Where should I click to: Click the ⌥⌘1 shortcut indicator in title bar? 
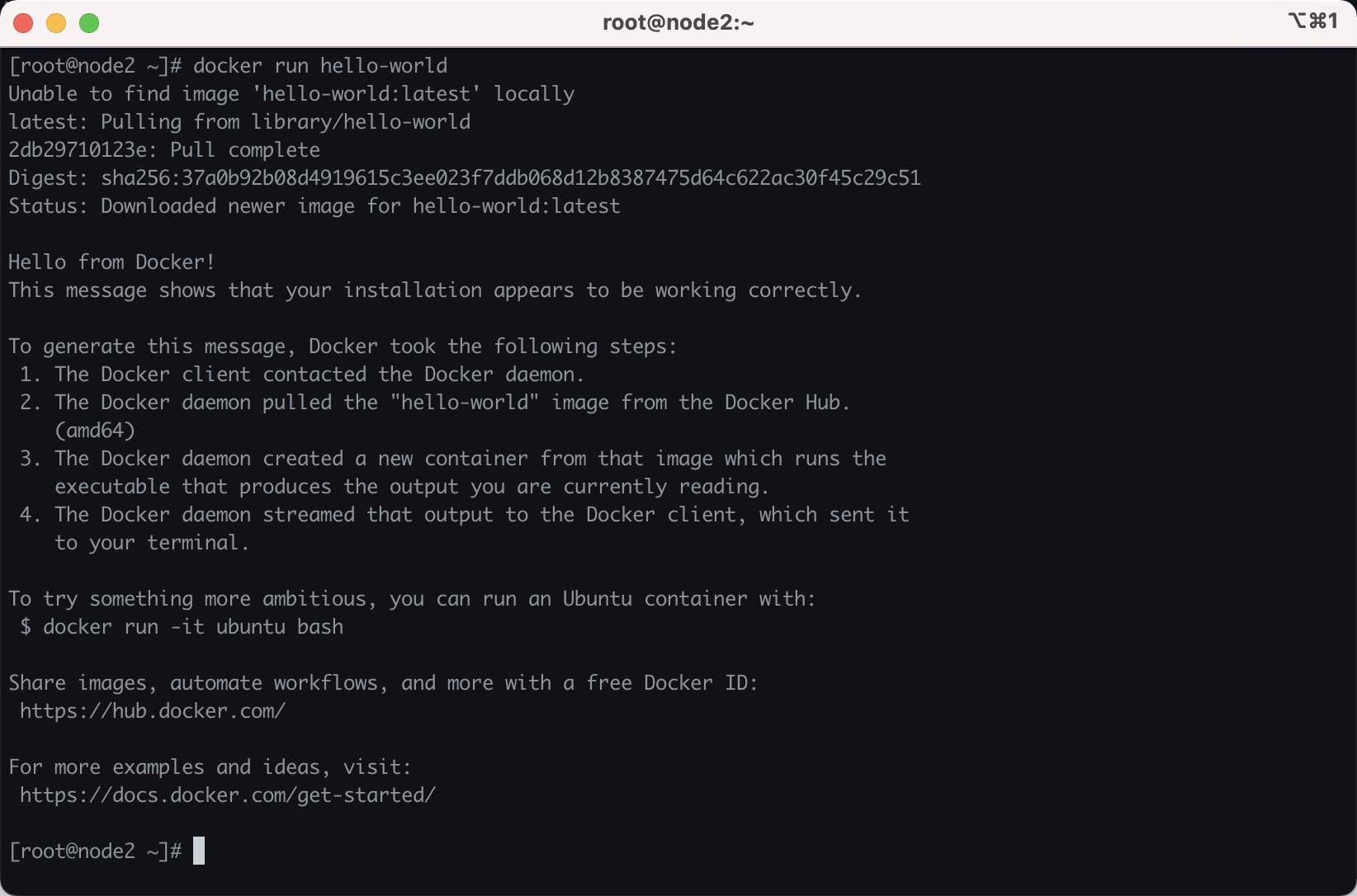click(x=1312, y=21)
